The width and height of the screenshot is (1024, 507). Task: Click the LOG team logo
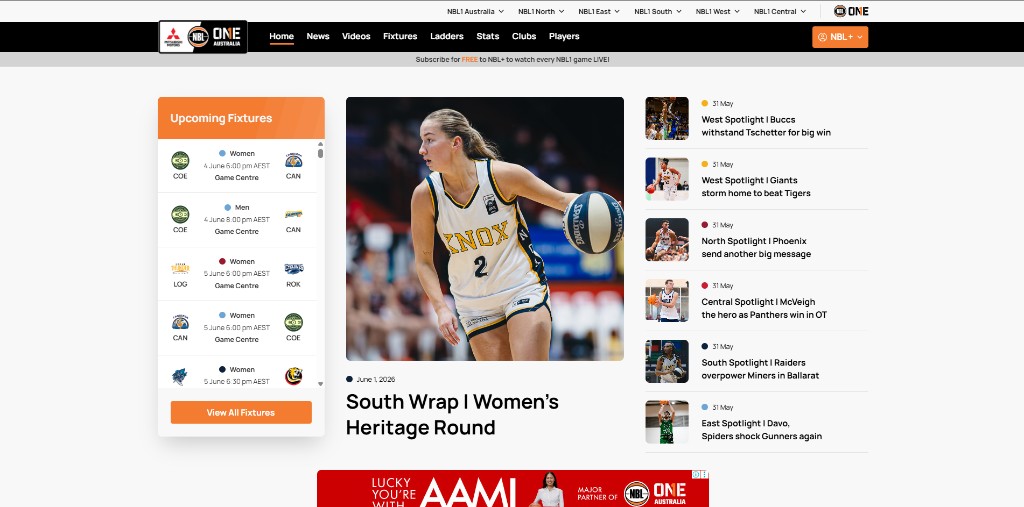coord(180,268)
